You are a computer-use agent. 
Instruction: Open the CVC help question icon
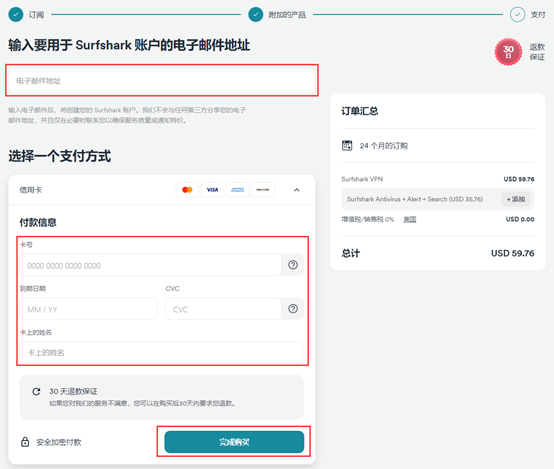pyautogui.click(x=293, y=309)
